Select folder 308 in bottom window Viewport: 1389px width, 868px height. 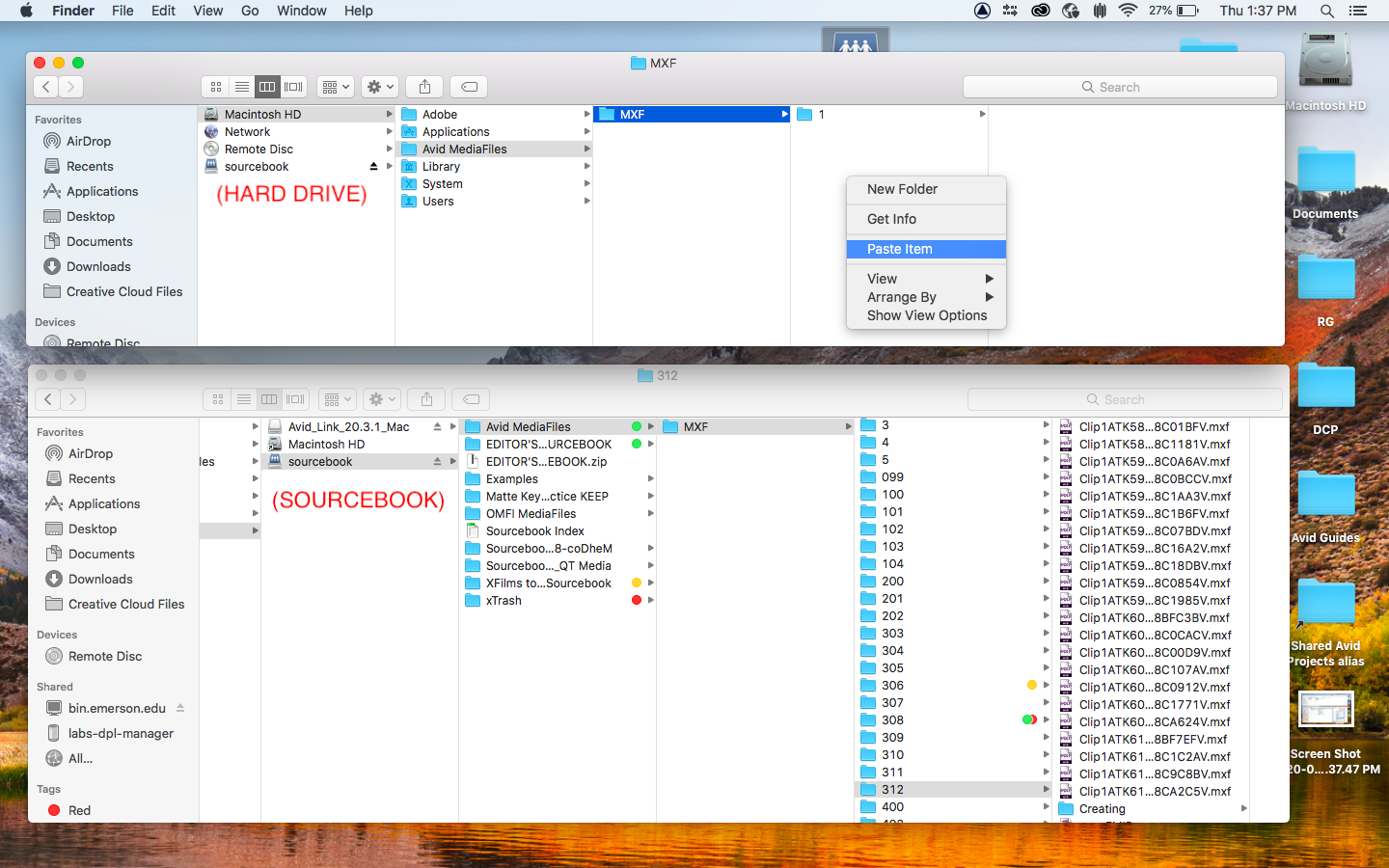click(x=953, y=719)
